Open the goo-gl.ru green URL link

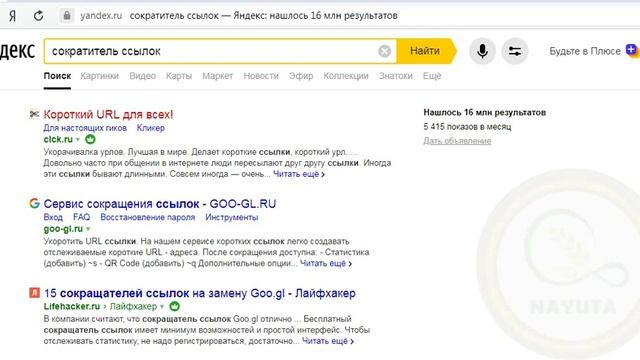tap(63, 229)
